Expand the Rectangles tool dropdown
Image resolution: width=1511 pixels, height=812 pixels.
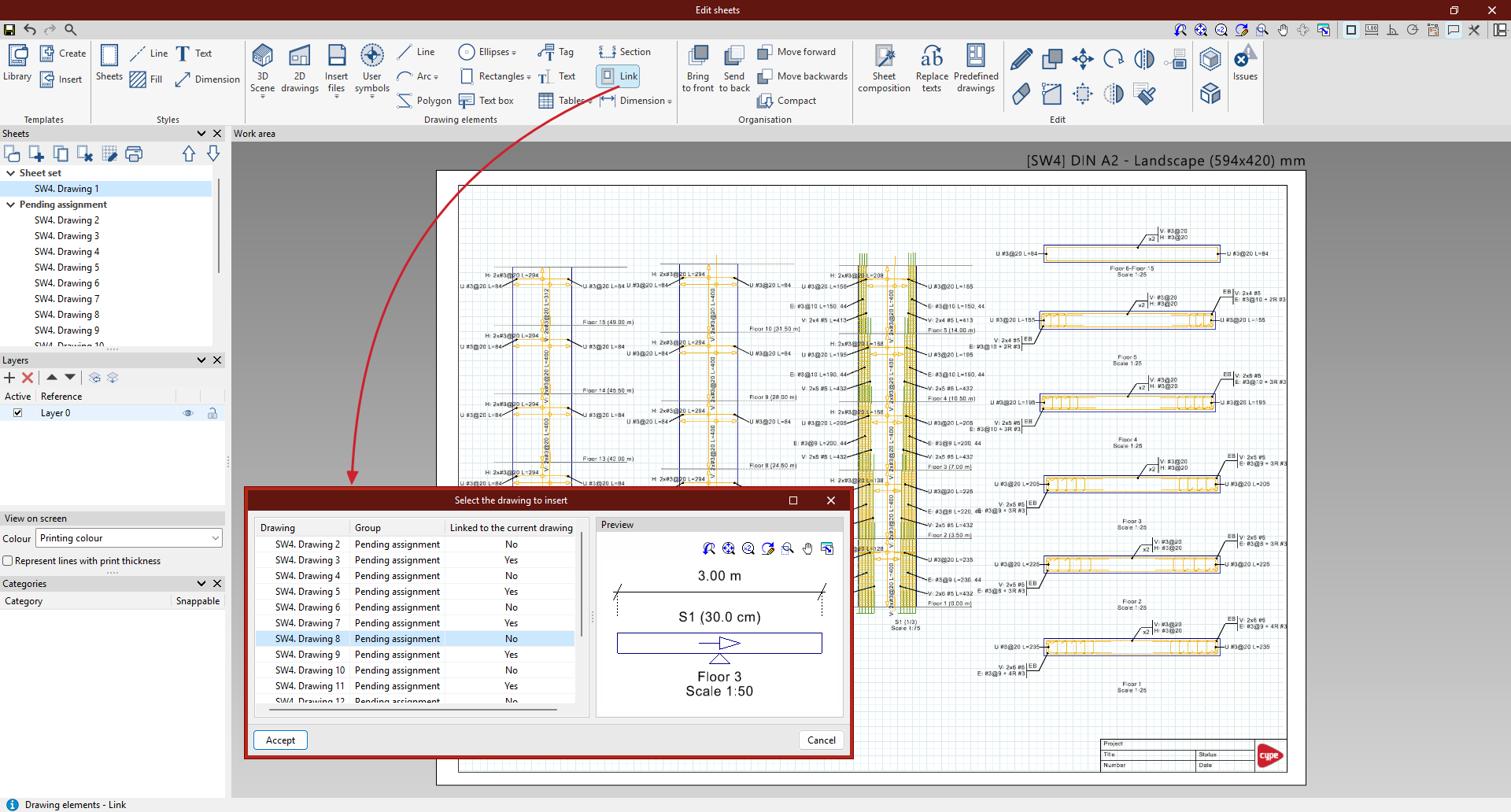[529, 77]
